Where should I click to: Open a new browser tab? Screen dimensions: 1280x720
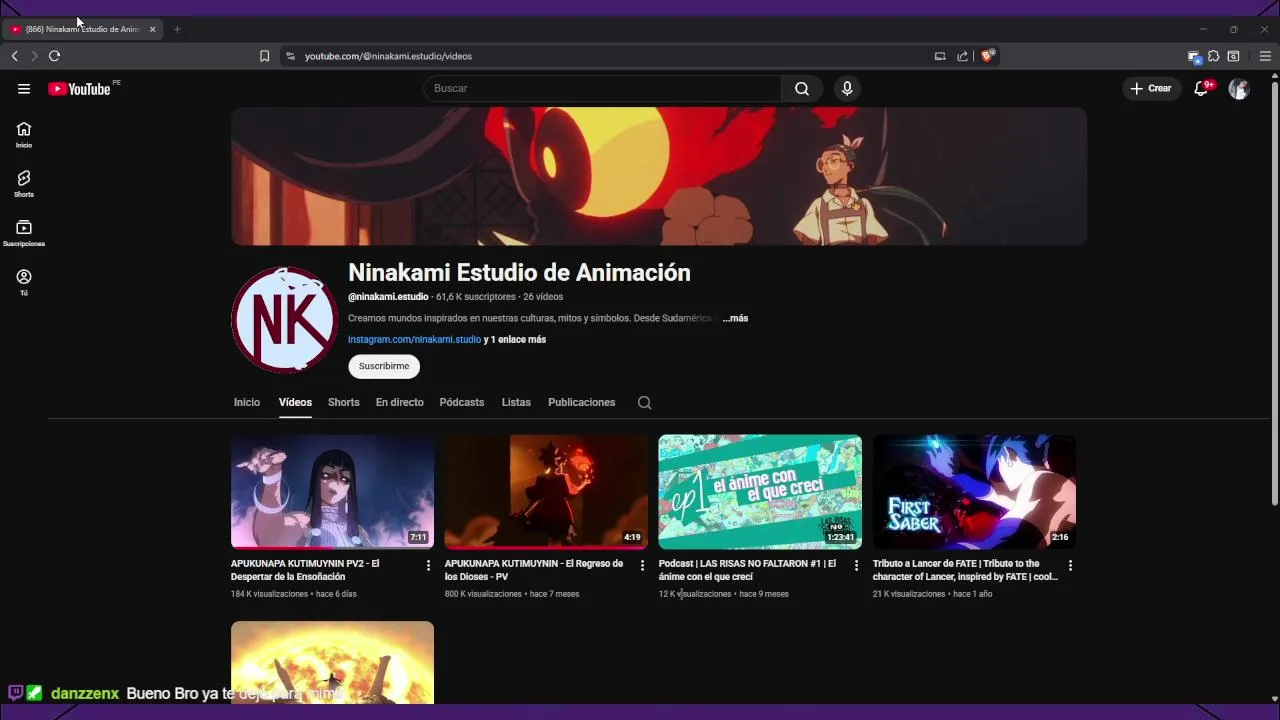click(x=177, y=29)
